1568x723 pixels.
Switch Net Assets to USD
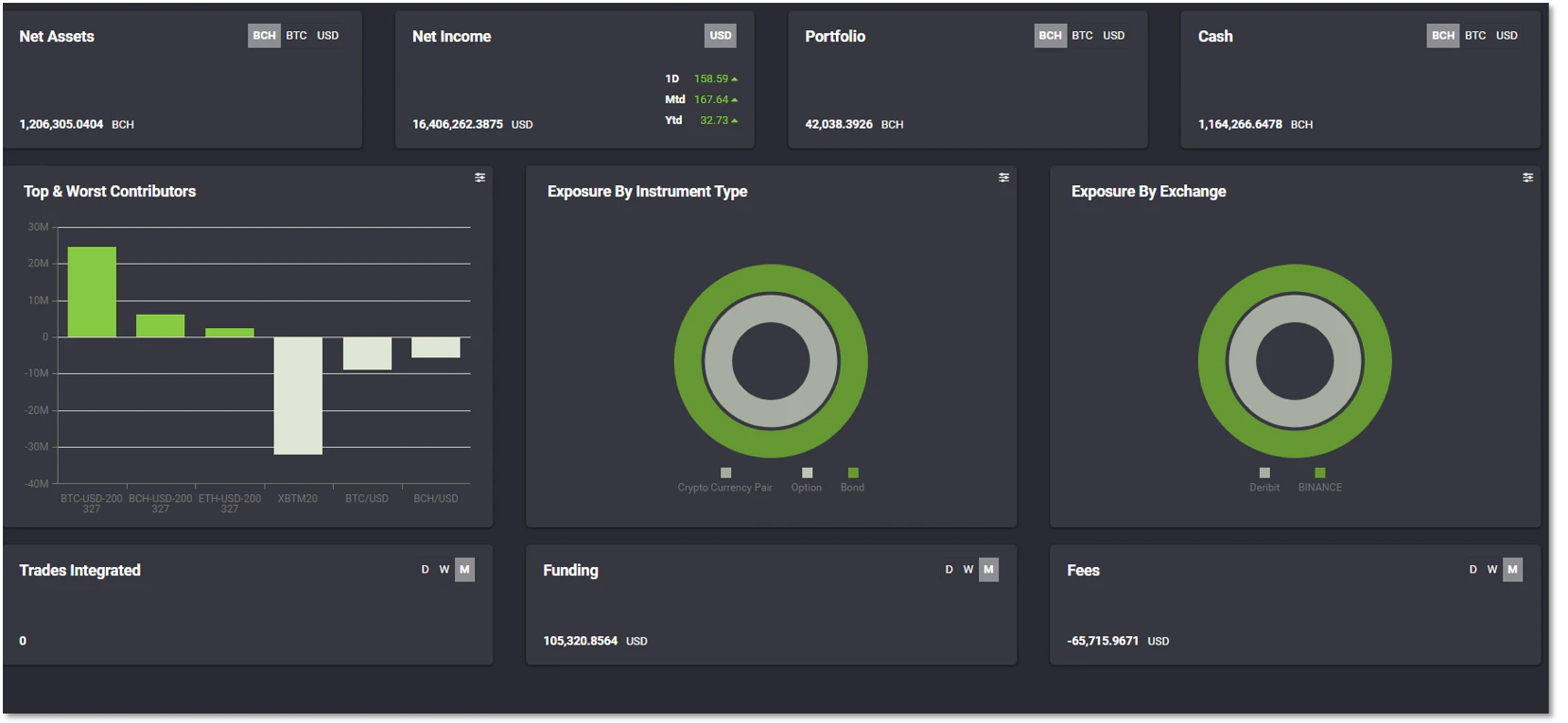pyautogui.click(x=328, y=36)
